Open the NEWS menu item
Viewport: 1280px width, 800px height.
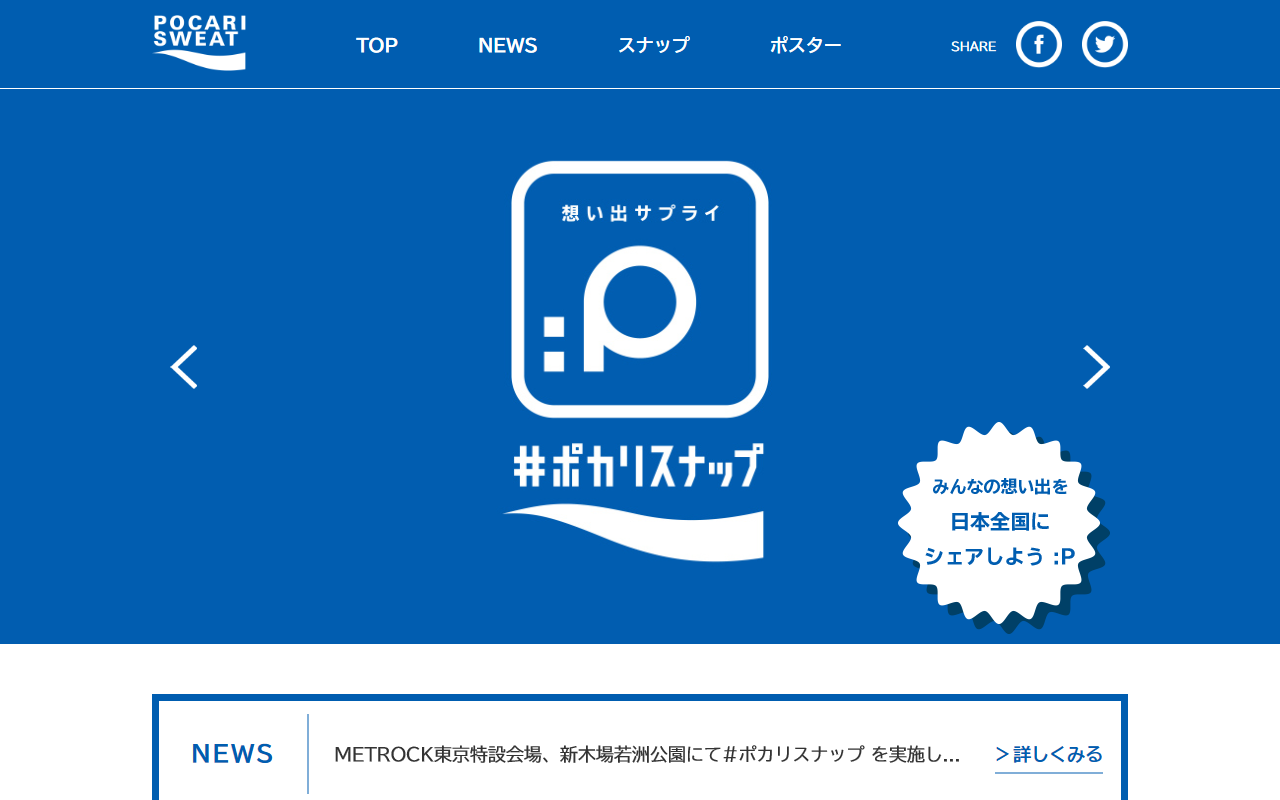(508, 45)
